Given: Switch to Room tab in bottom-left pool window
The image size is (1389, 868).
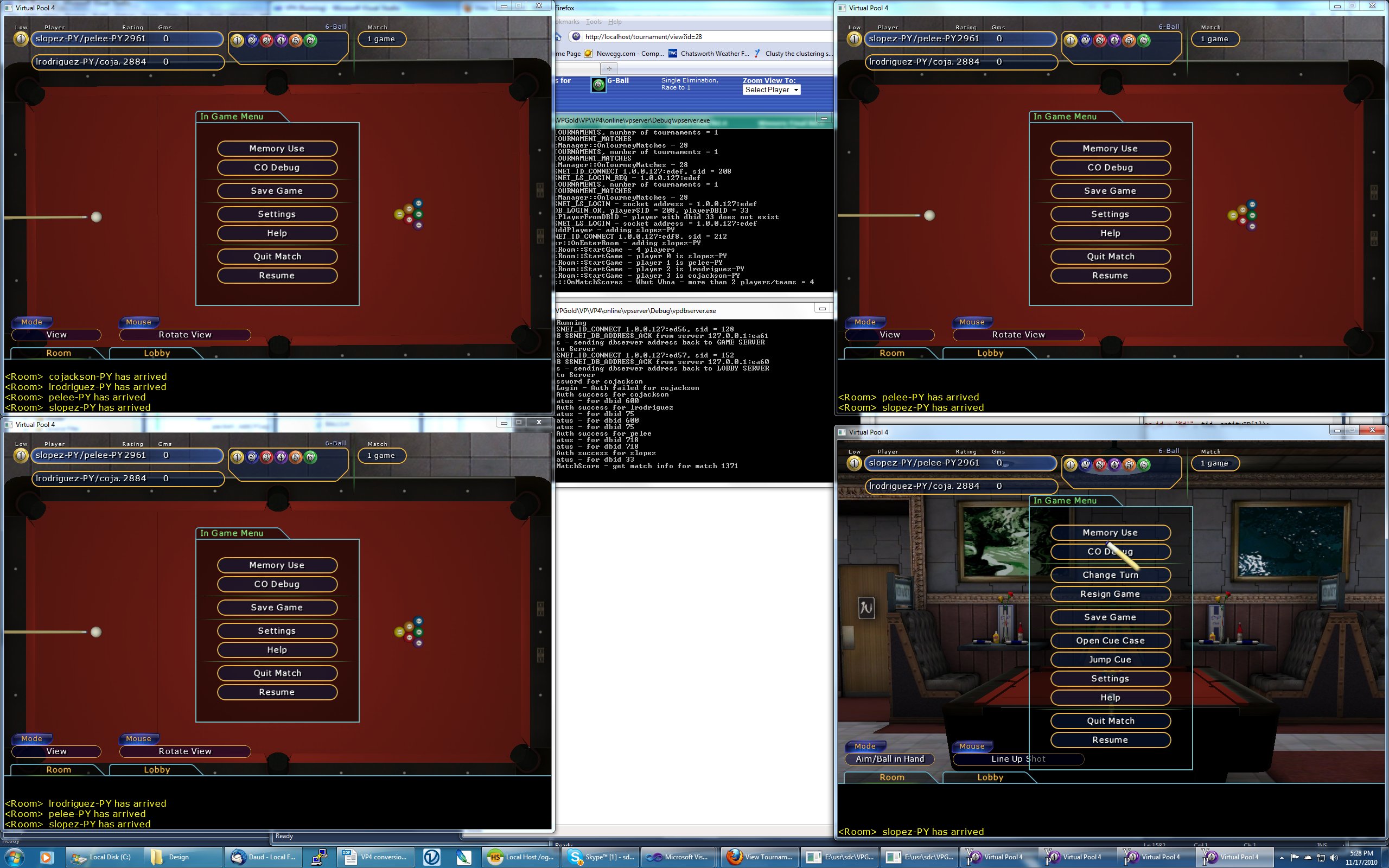Looking at the screenshot, I should coord(59,770).
